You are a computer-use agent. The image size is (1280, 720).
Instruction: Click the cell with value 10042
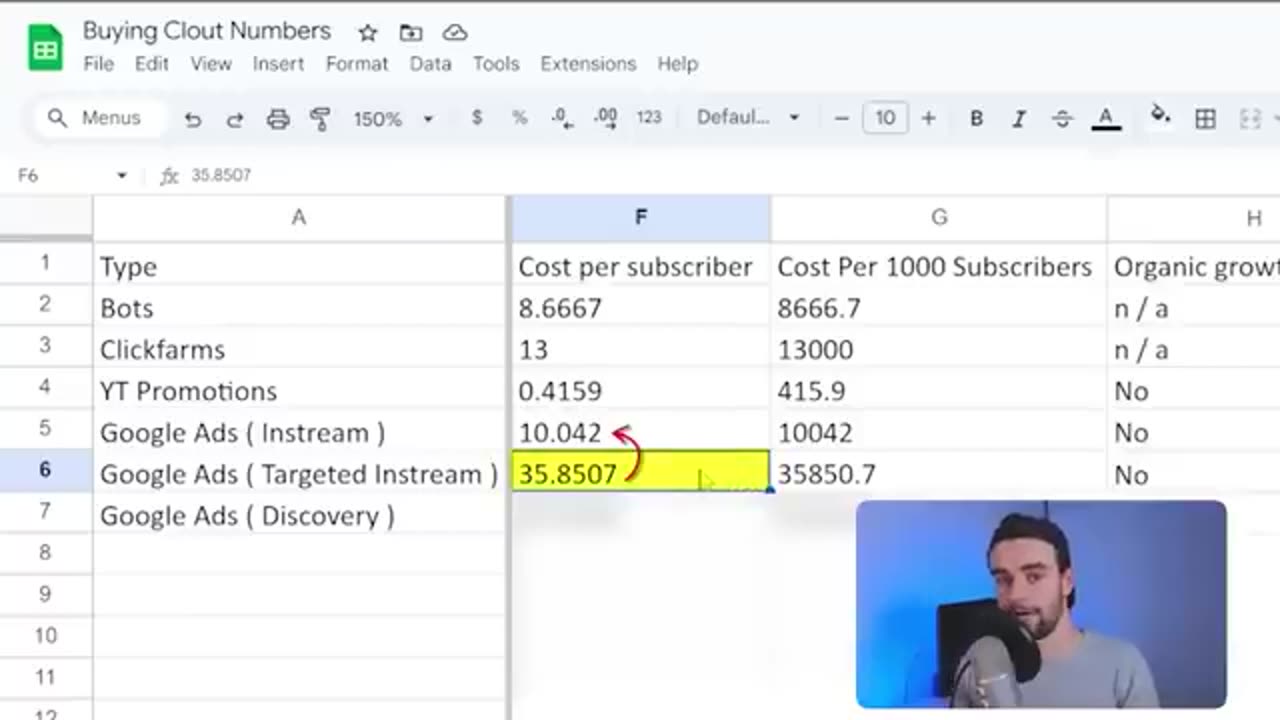point(939,433)
